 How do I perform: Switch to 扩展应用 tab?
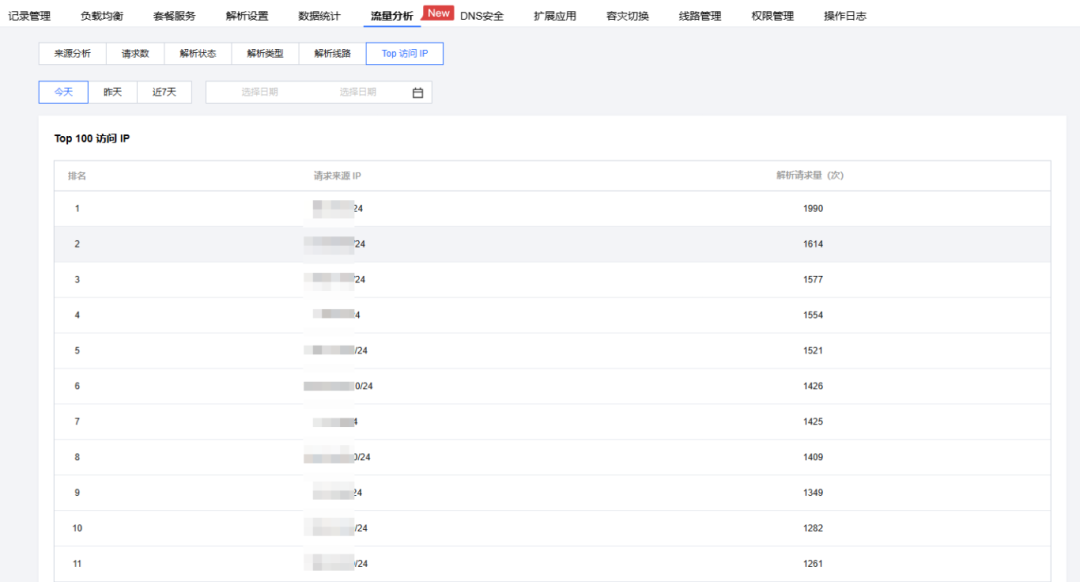(555, 16)
